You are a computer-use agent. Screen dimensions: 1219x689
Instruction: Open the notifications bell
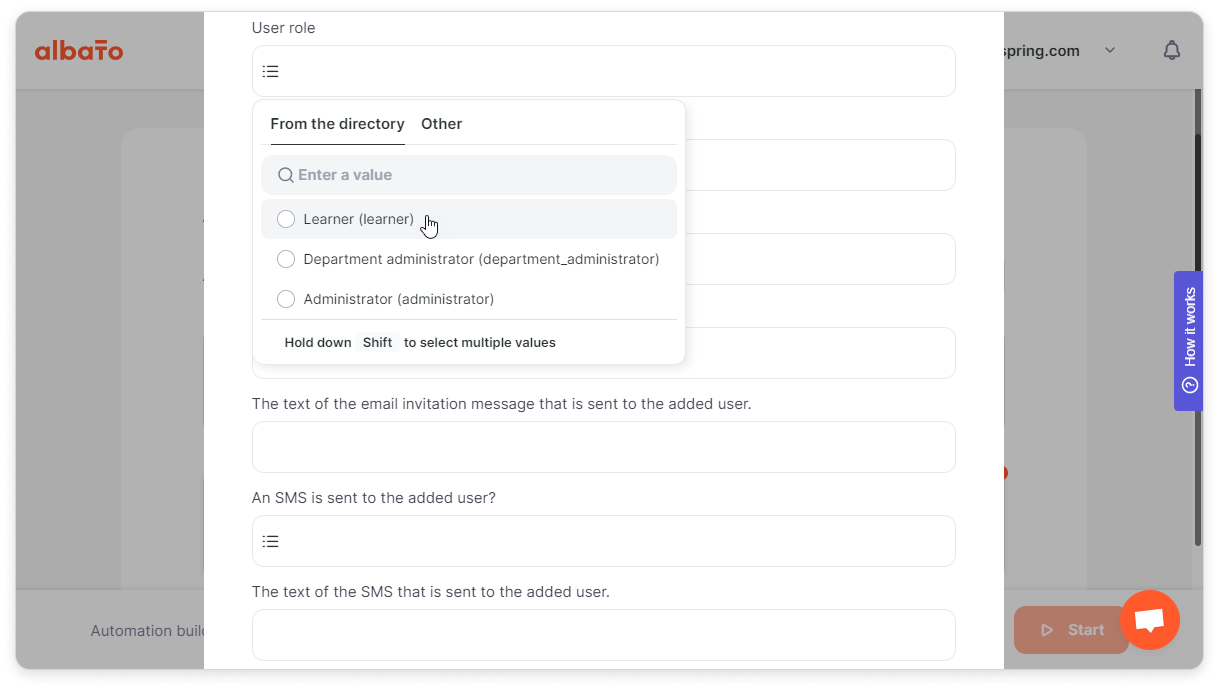1172,50
